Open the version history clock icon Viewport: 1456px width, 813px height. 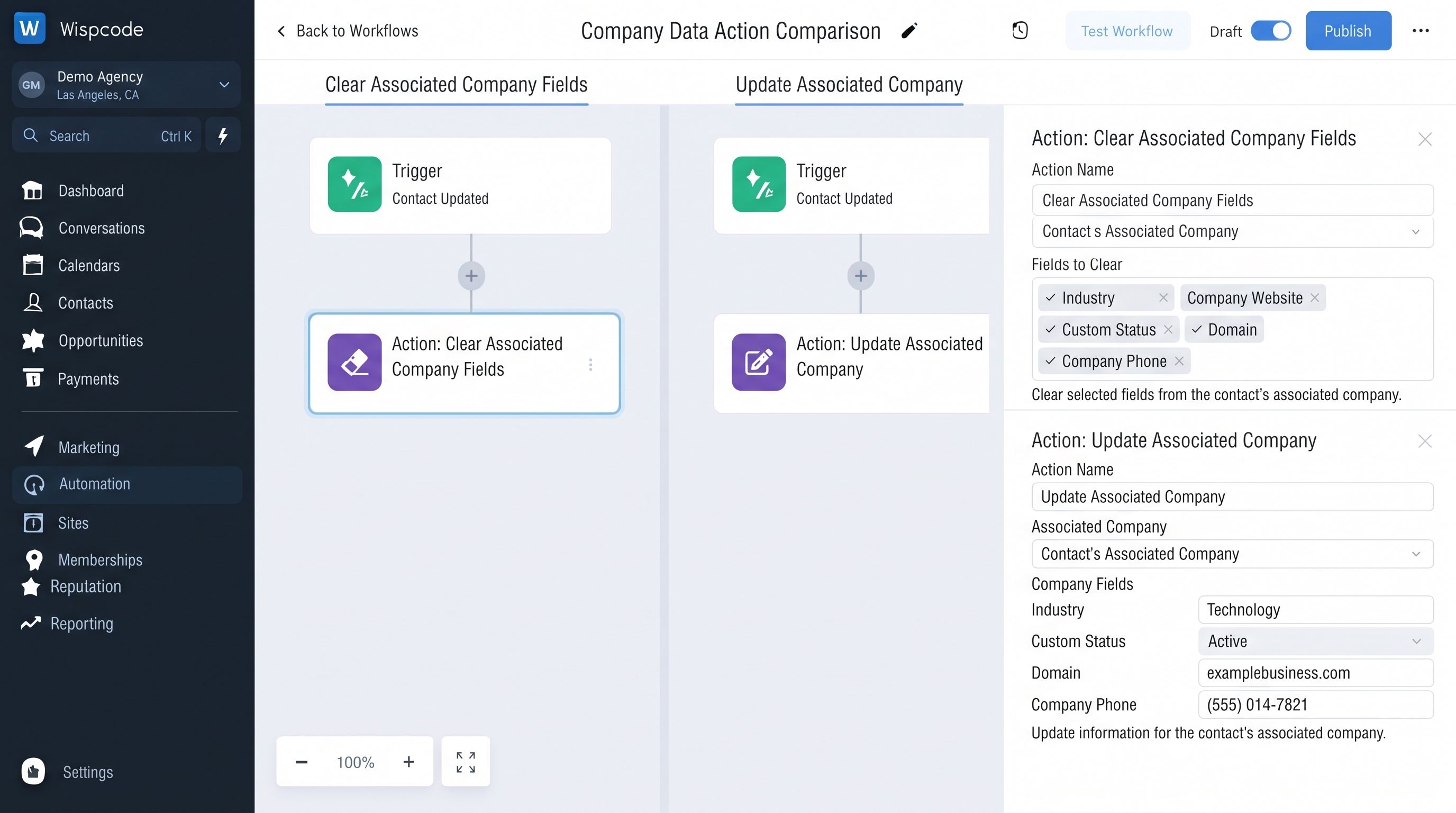[x=1020, y=31]
